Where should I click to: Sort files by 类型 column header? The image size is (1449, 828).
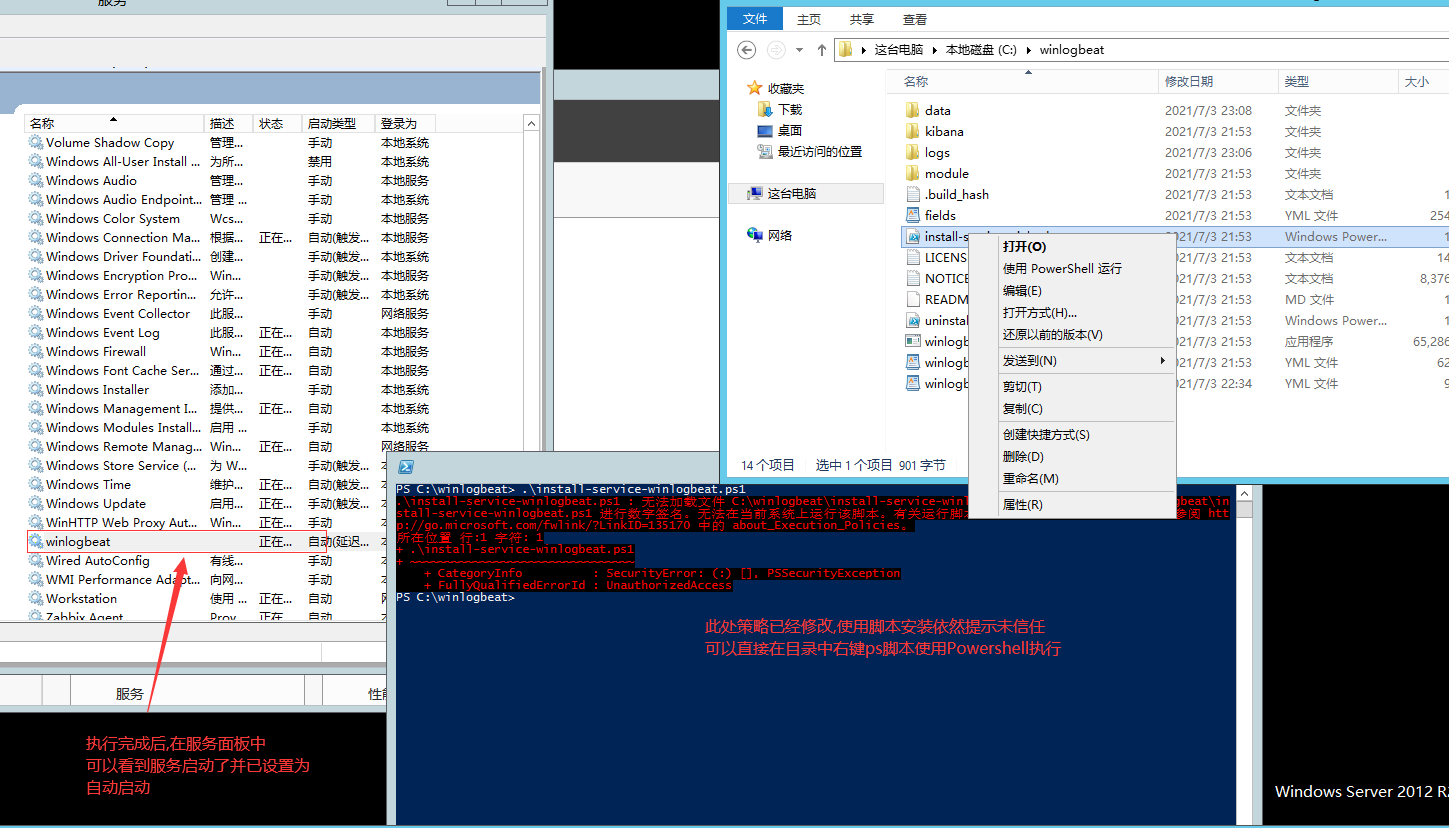[1338, 81]
